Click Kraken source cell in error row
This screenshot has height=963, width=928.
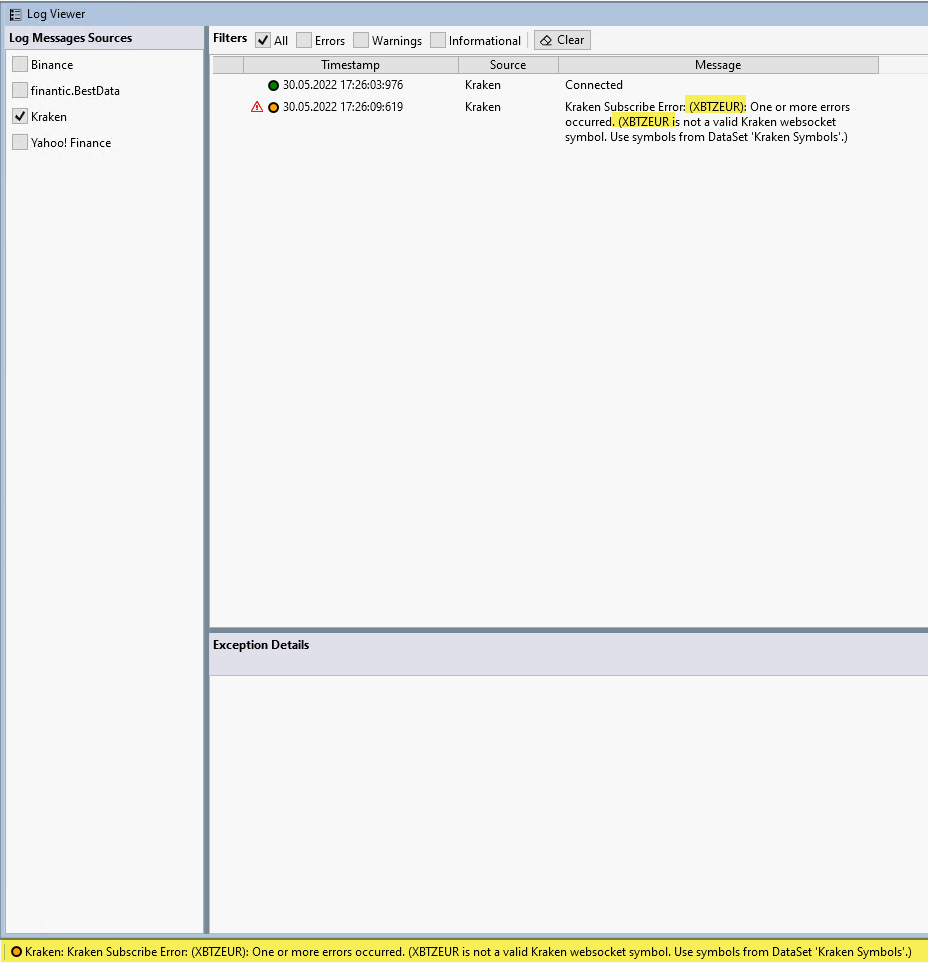pos(483,107)
